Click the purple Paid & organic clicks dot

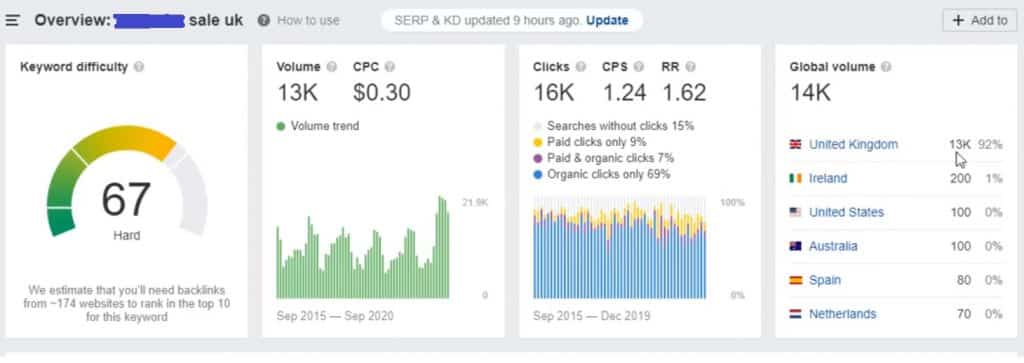tap(537, 158)
